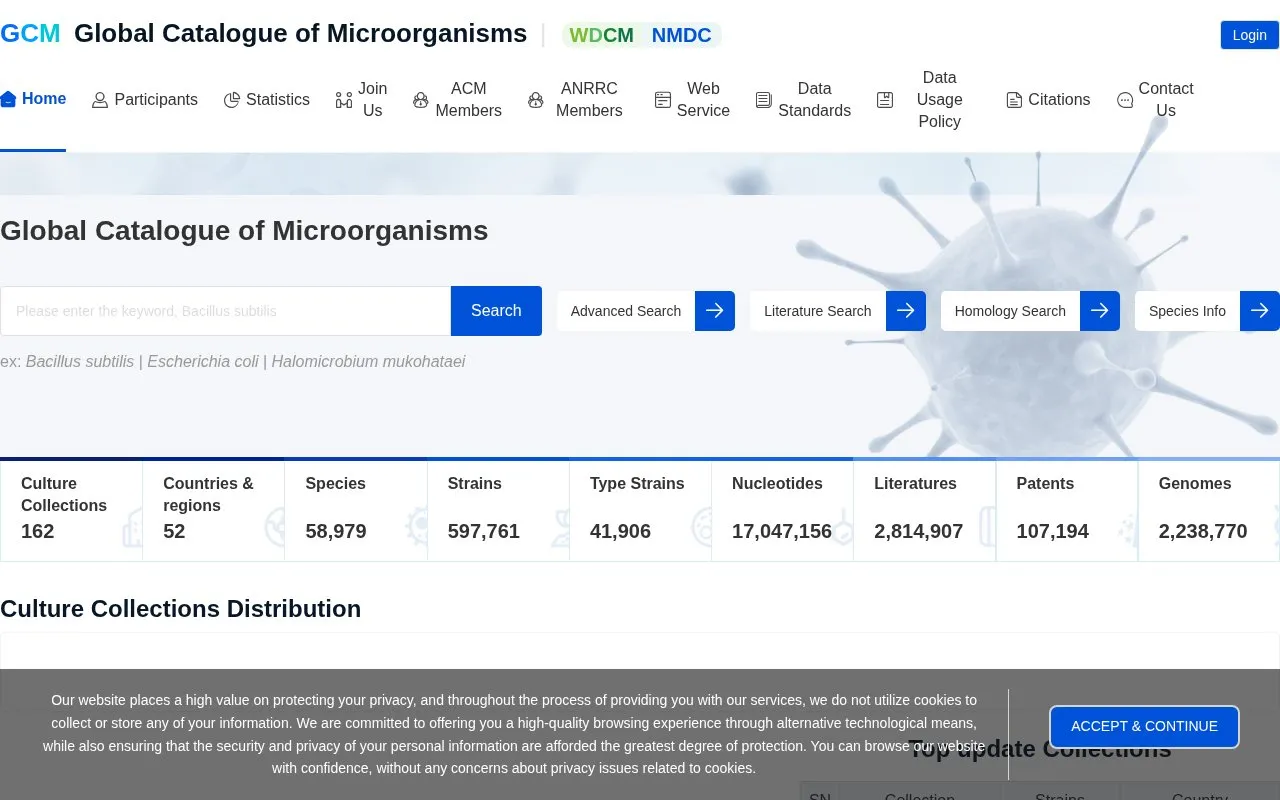Select the Escherichia coli example link
Image resolution: width=1280 pixels, height=800 pixels.
tap(203, 362)
